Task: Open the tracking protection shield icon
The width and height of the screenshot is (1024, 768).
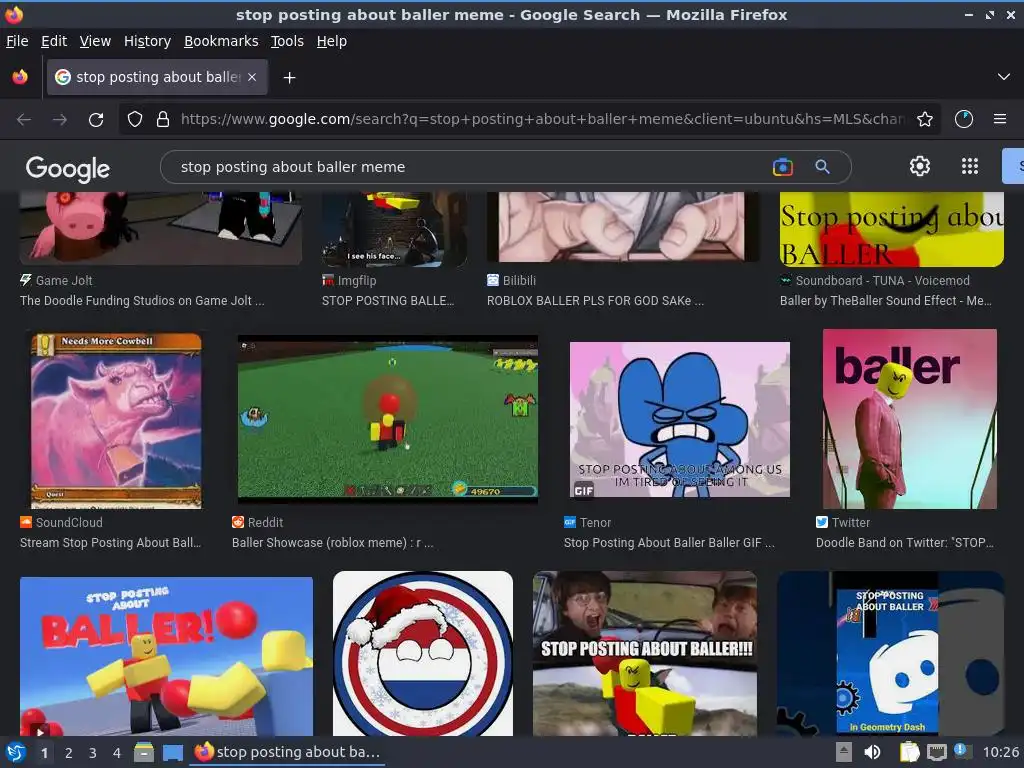Action: 135,119
